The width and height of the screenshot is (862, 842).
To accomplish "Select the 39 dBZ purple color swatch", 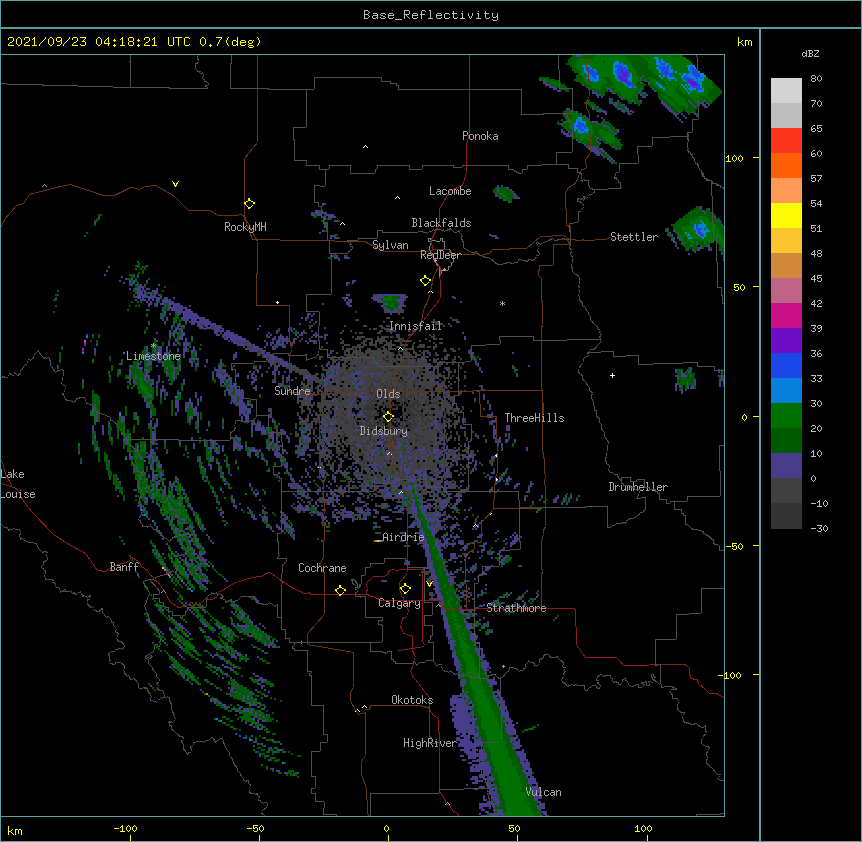I will click(x=786, y=340).
